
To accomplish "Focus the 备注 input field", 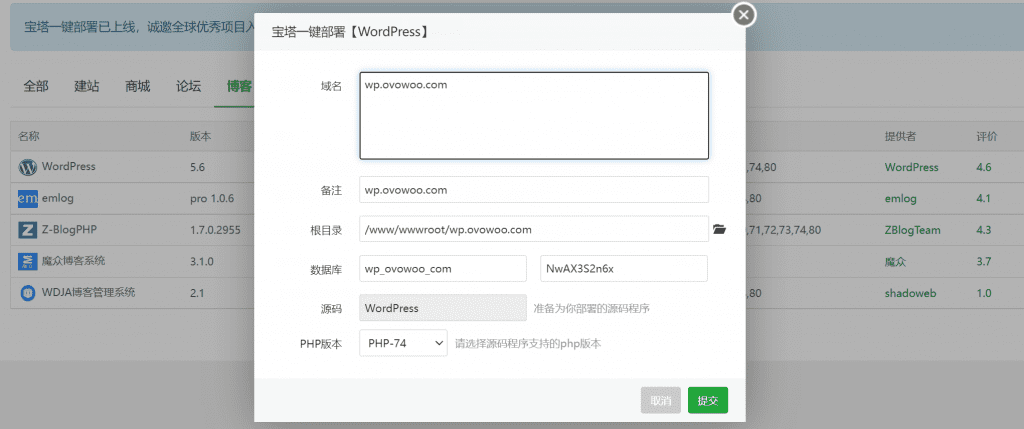I will 534,190.
